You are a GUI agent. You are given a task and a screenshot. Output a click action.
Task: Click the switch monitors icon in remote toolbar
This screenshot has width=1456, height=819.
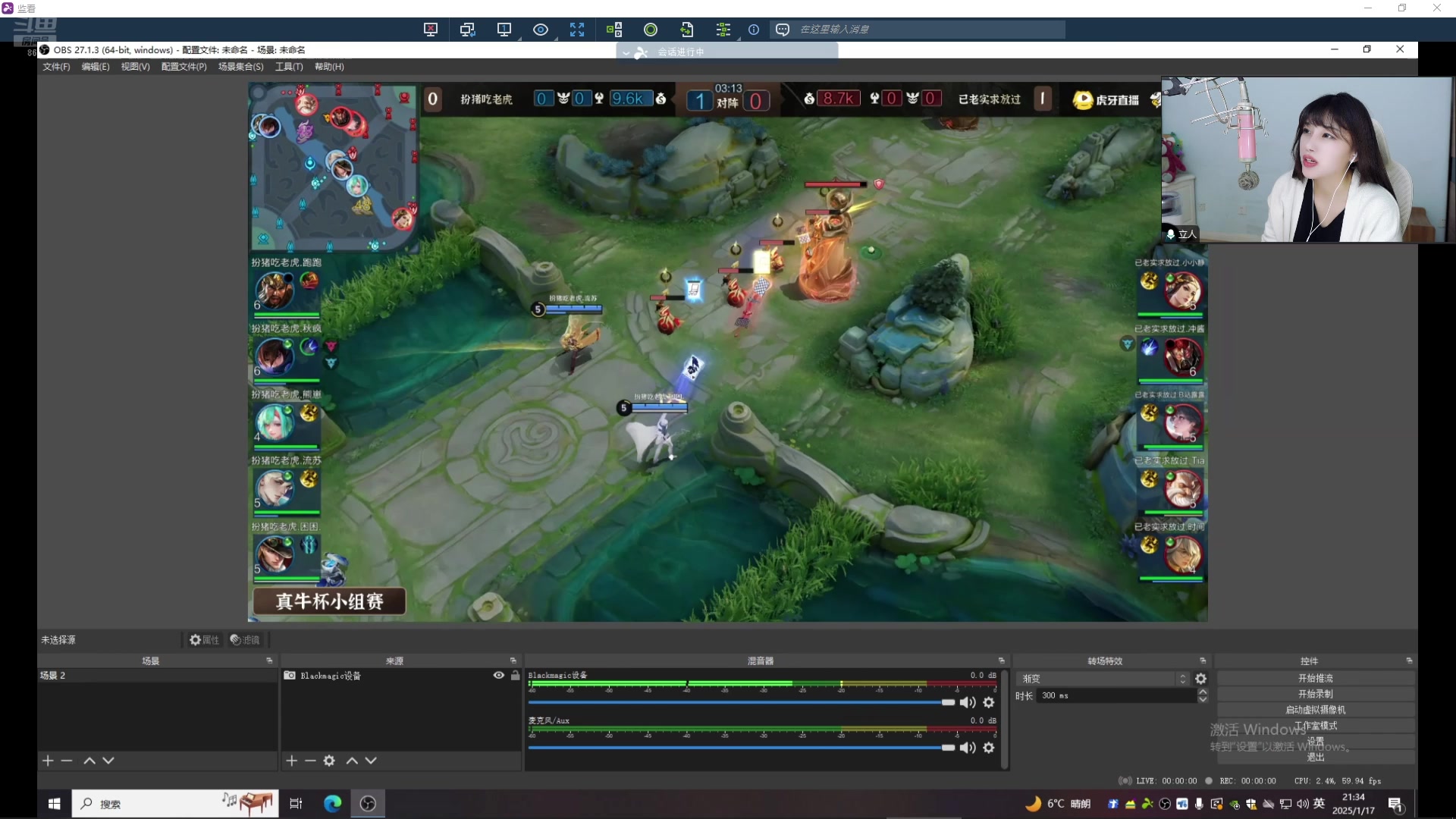(x=467, y=30)
